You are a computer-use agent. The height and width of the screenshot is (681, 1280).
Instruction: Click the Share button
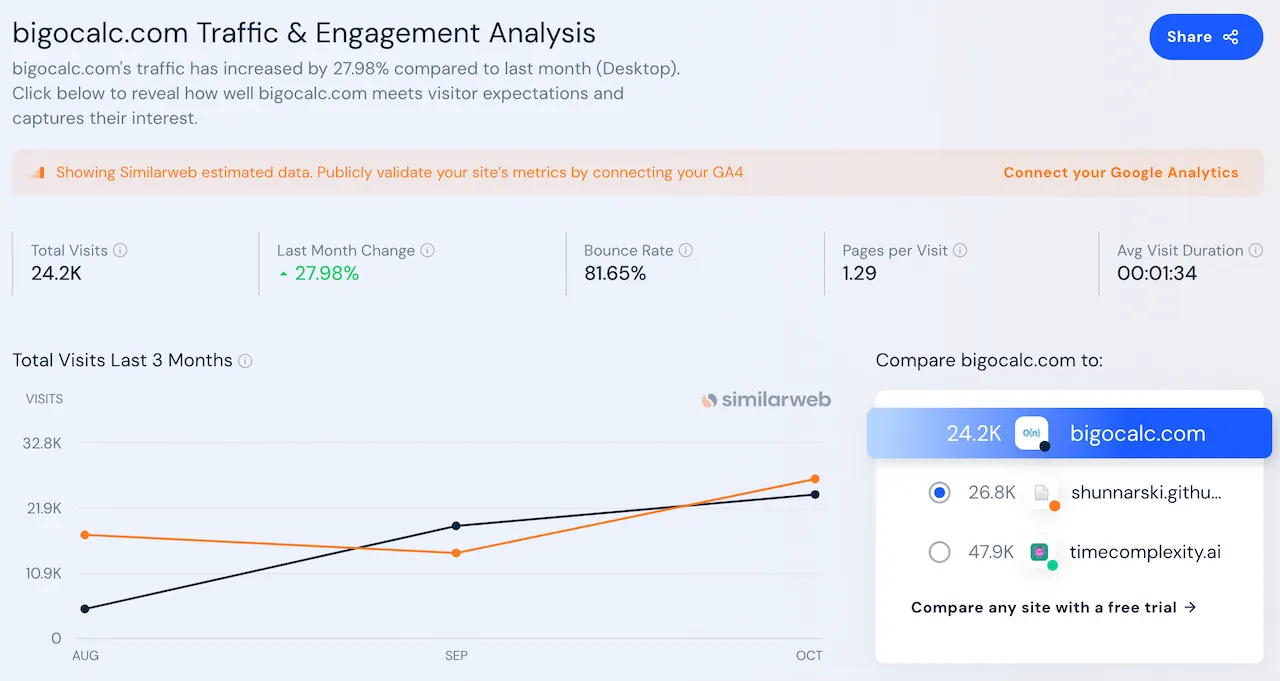pos(1206,36)
